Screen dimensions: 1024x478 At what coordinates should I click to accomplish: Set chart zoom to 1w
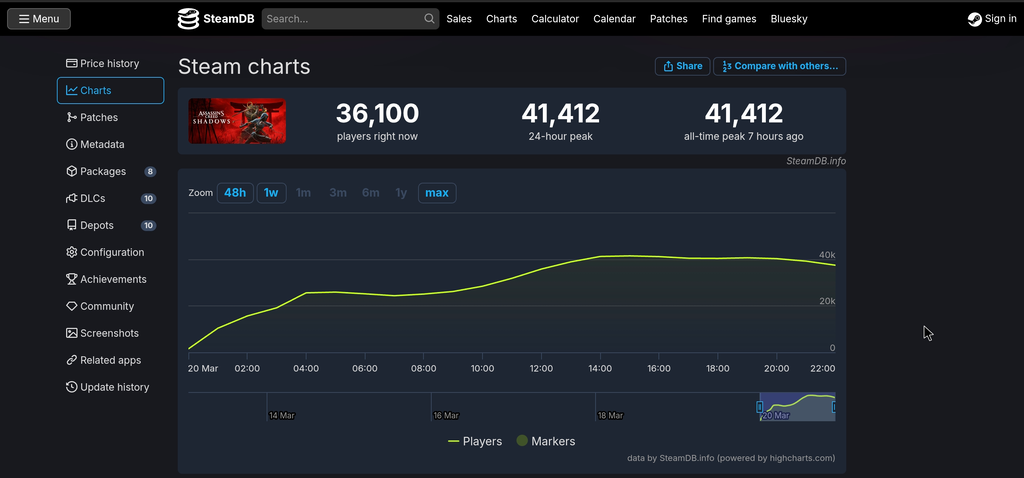click(271, 193)
